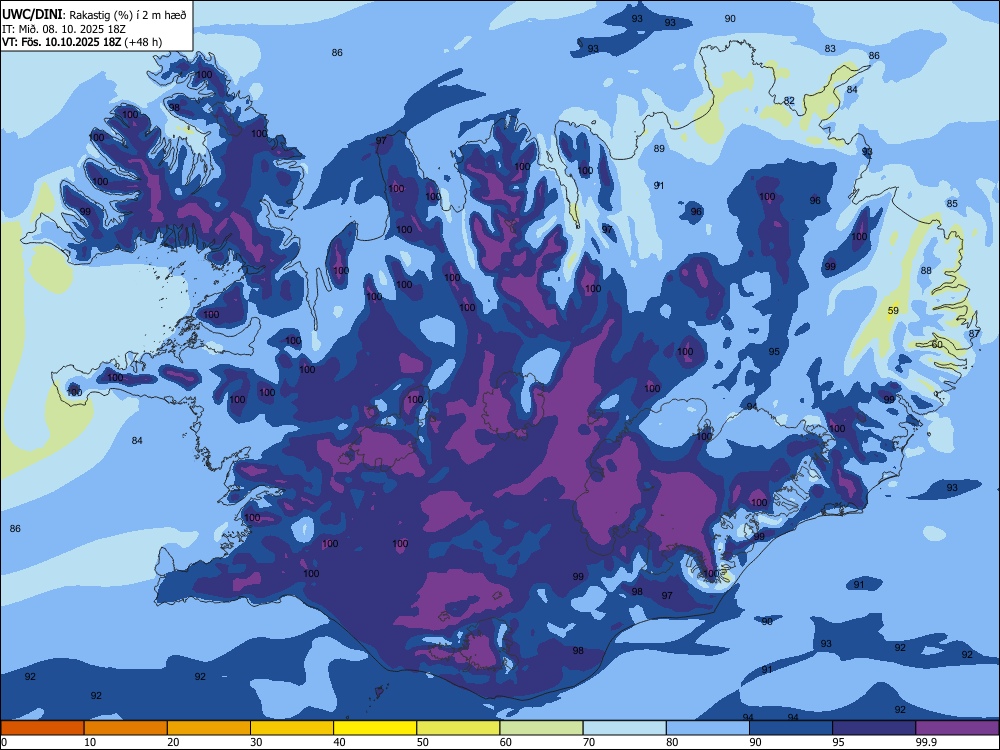This screenshot has height=750, width=1000.
Task: Select the yellow-green 50–60 legend swatch
Action: point(458,728)
